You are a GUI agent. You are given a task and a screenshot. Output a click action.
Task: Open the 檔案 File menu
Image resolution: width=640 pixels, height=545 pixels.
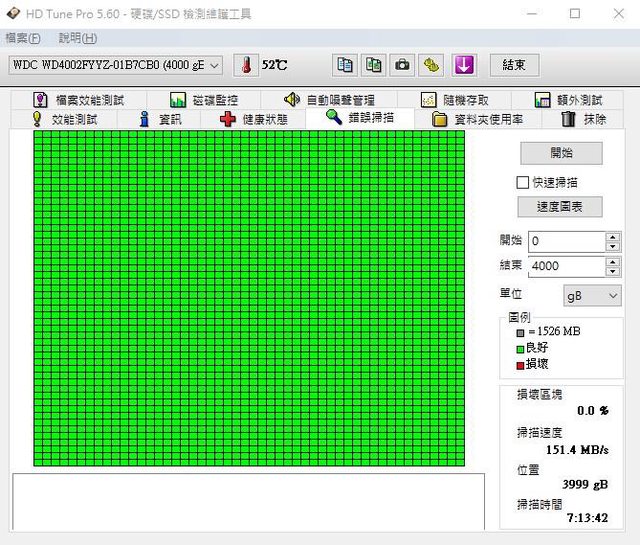click(x=23, y=38)
